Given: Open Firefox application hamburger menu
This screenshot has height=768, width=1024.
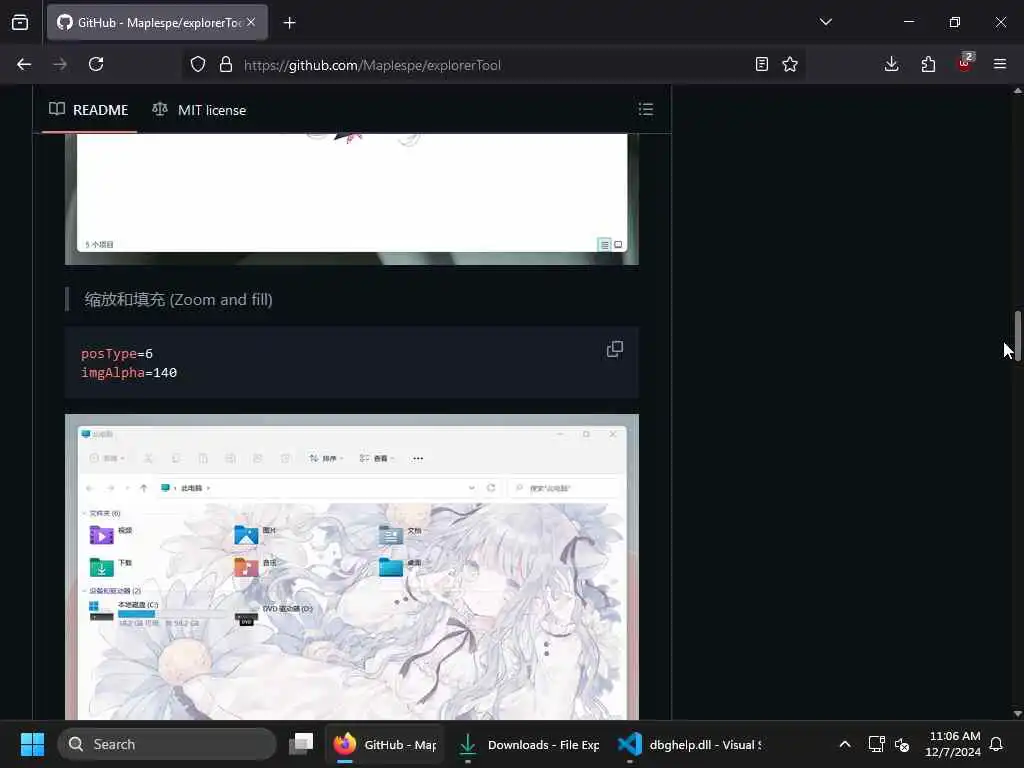Looking at the screenshot, I should [x=1000, y=64].
